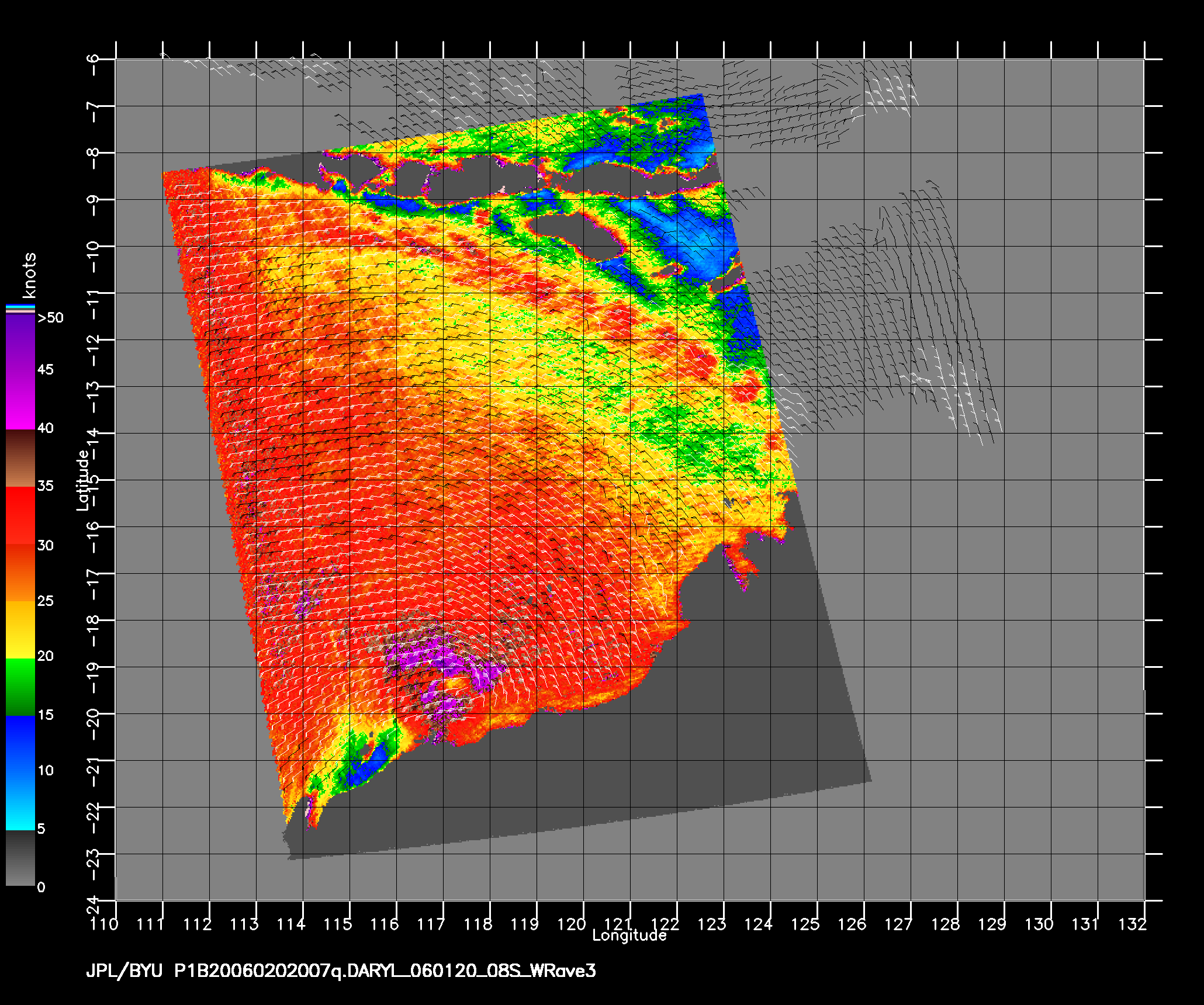Pick the light blue 5-10 knot color band
This screenshot has width=1204, height=1005.
(x=20, y=802)
